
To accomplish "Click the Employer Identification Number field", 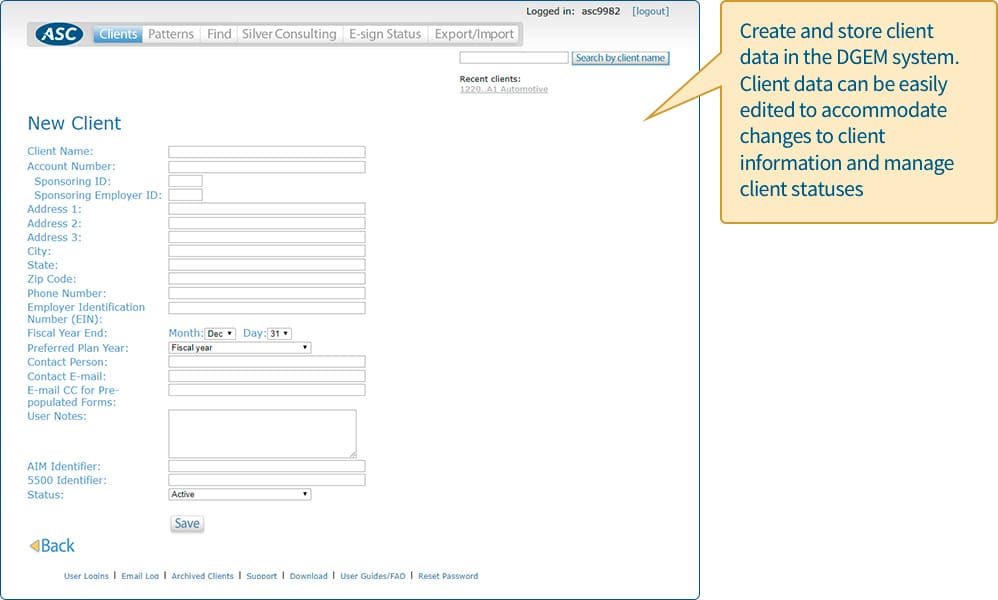I will tap(266, 308).
